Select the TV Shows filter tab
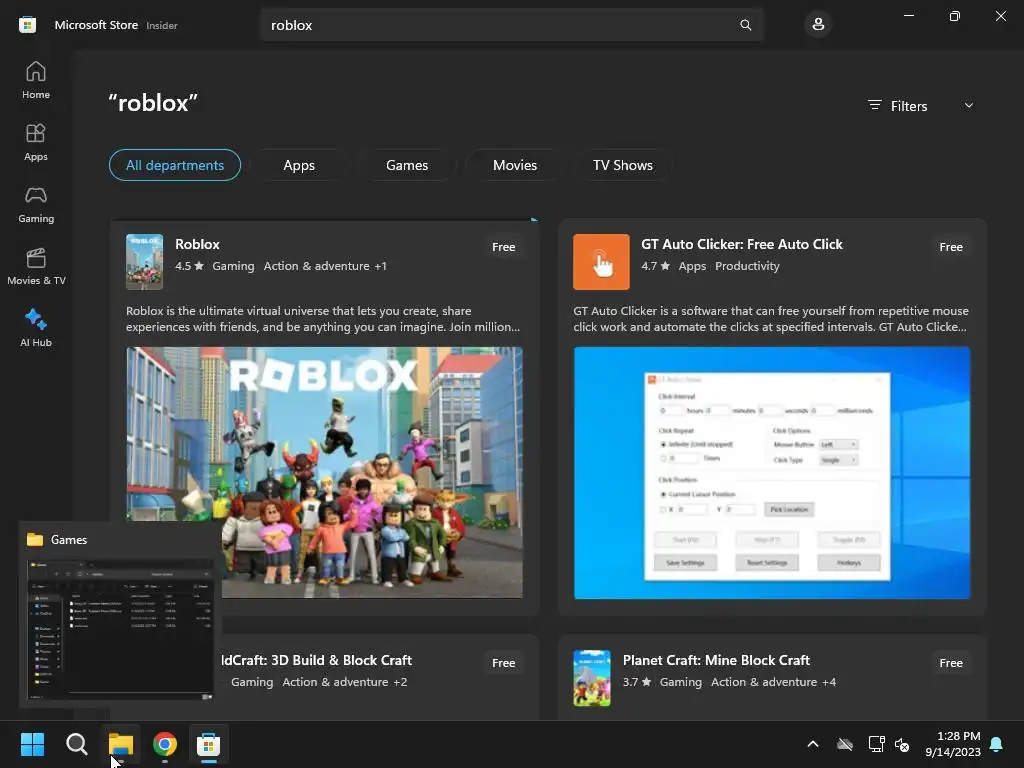Image resolution: width=1024 pixels, height=768 pixels. [622, 165]
